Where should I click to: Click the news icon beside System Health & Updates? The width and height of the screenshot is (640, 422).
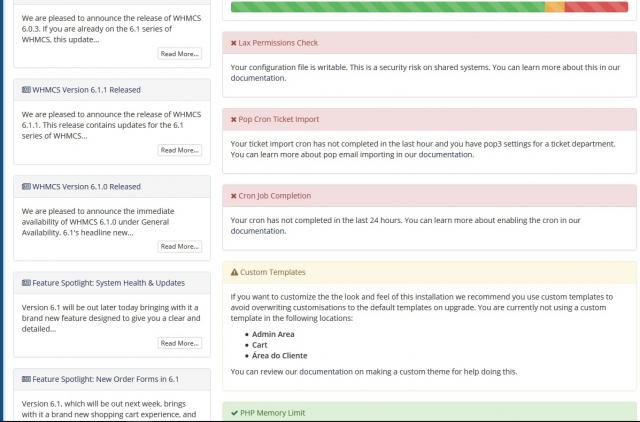click(26, 283)
